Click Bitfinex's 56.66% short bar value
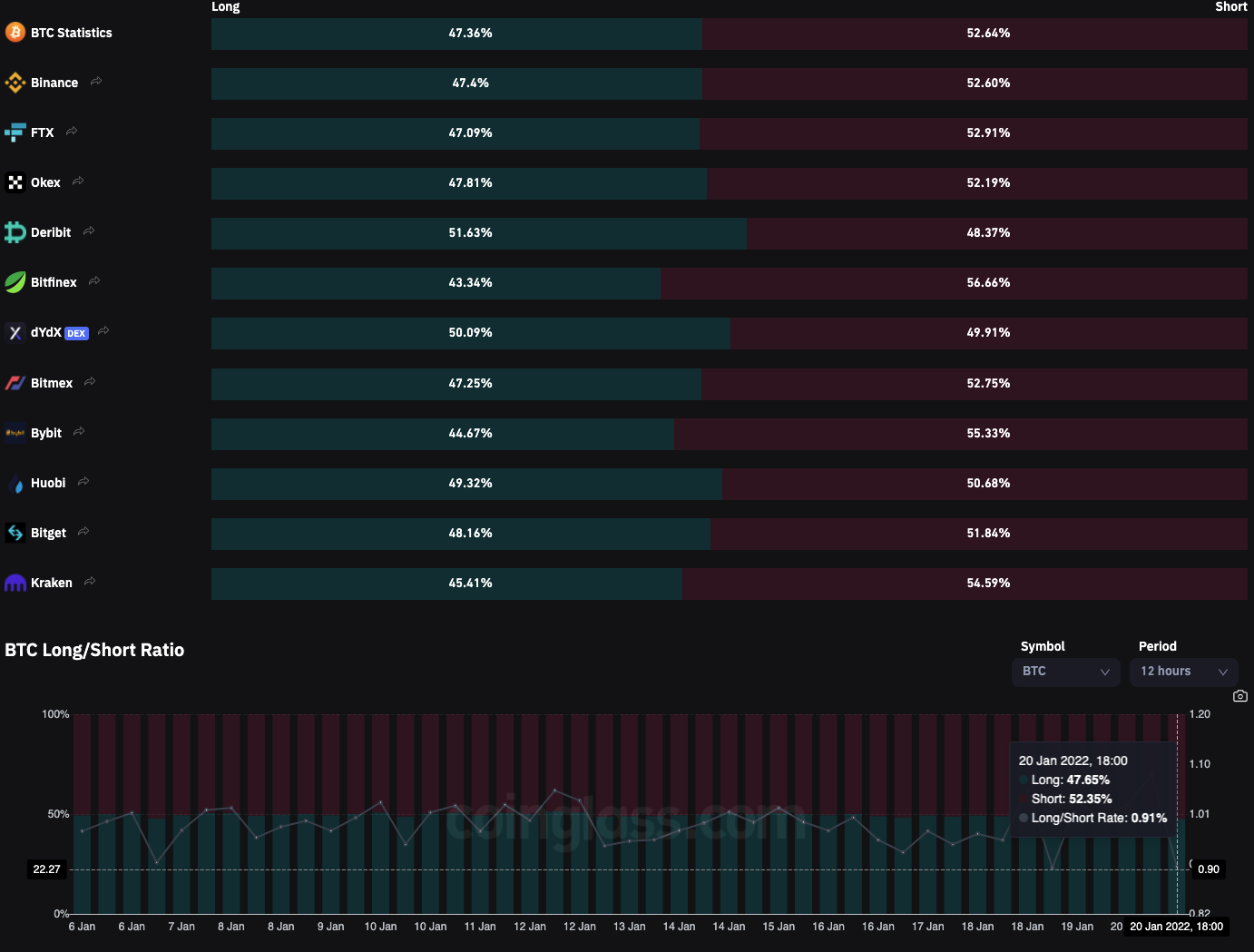This screenshot has height=952, width=1254. pos(988,282)
